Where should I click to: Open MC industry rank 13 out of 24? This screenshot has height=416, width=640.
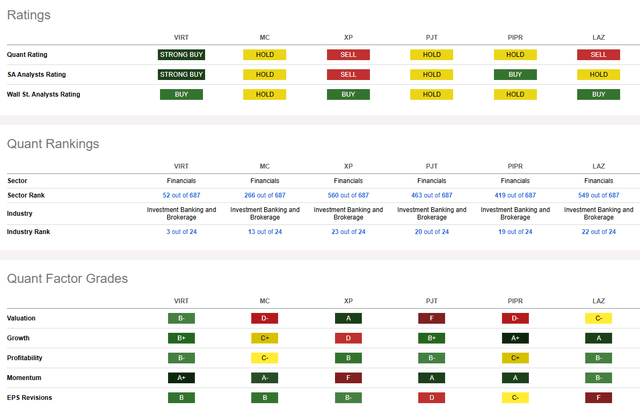[x=265, y=231]
